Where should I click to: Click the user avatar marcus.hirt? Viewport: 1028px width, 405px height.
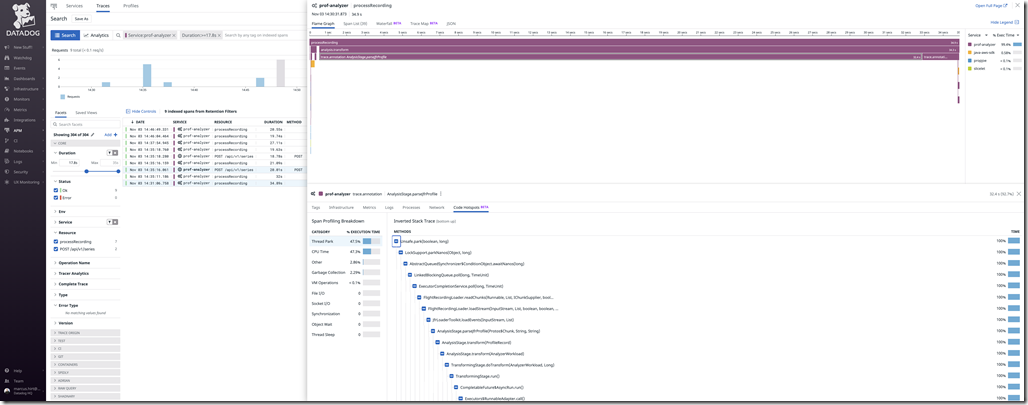pyautogui.click(x=7, y=392)
